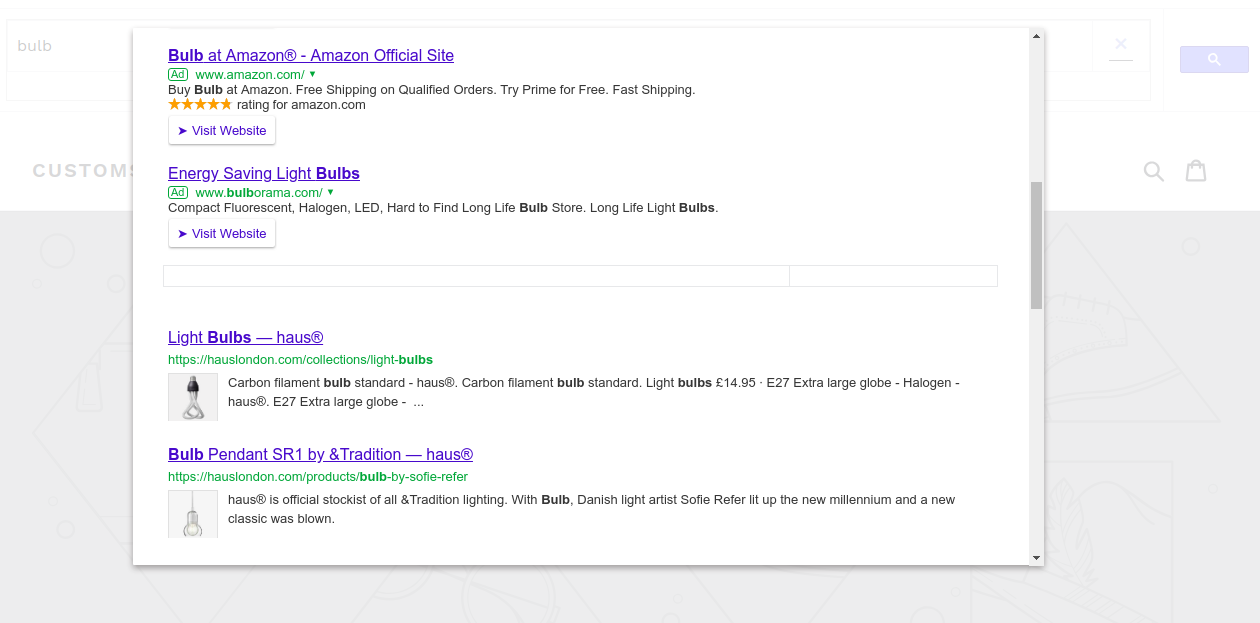Click the five-star rating for amazon.com
The height and width of the screenshot is (623, 1260).
click(200, 103)
